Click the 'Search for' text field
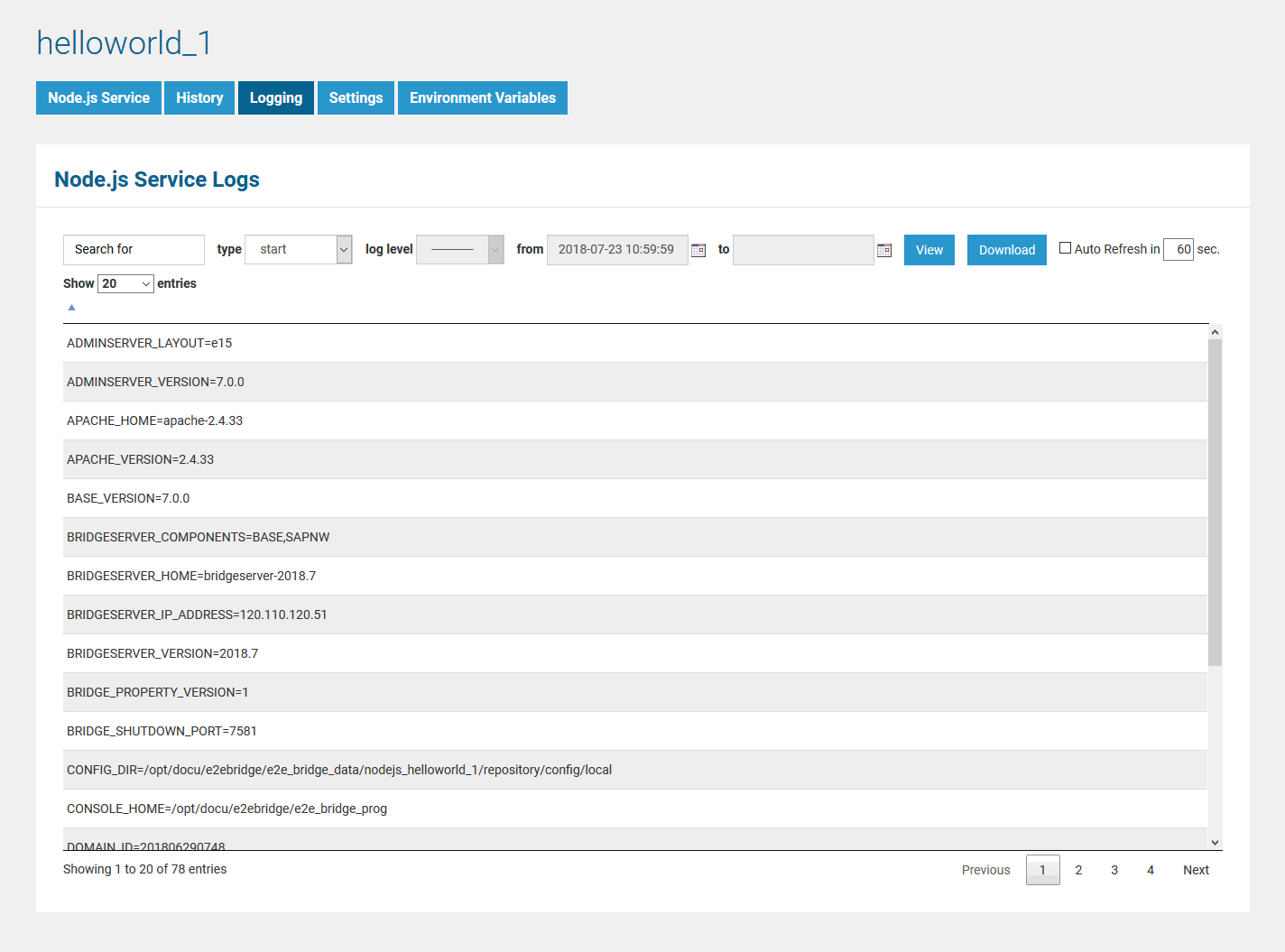Image resolution: width=1285 pixels, height=952 pixels. tap(134, 250)
